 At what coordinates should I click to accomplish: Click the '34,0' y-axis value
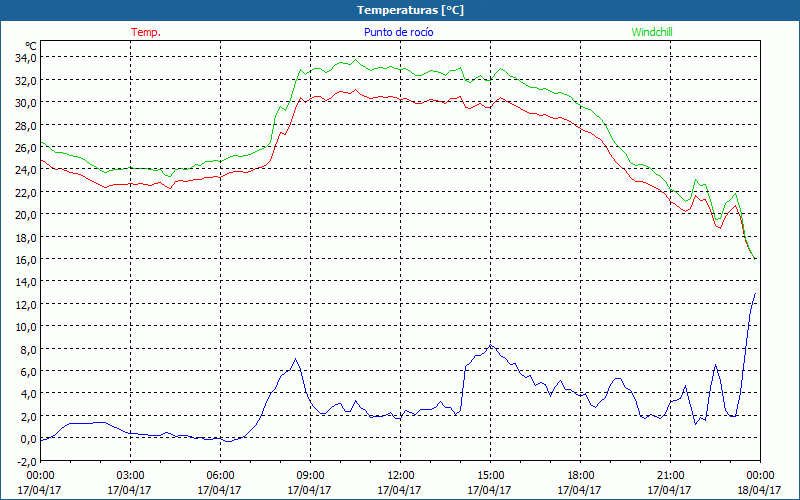(x=26, y=58)
